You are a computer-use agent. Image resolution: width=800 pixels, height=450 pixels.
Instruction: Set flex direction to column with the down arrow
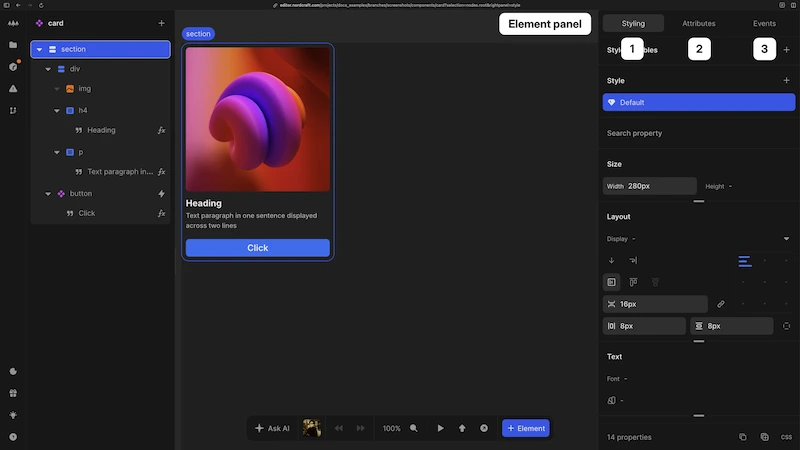tap(611, 261)
